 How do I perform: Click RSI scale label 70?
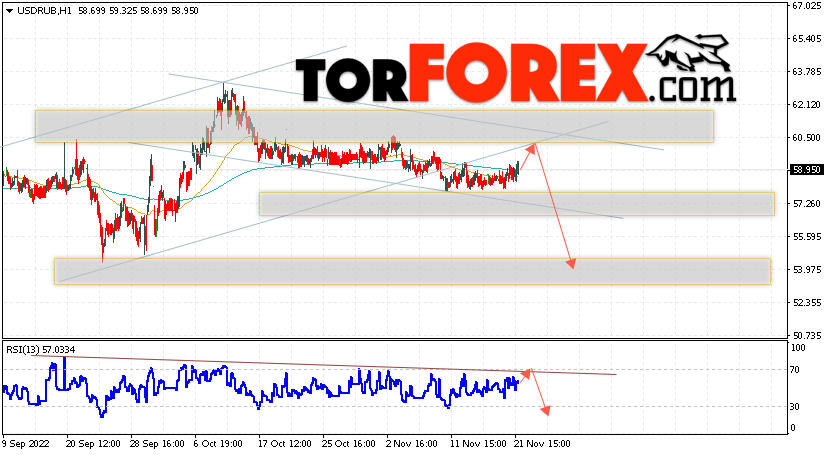point(795,370)
